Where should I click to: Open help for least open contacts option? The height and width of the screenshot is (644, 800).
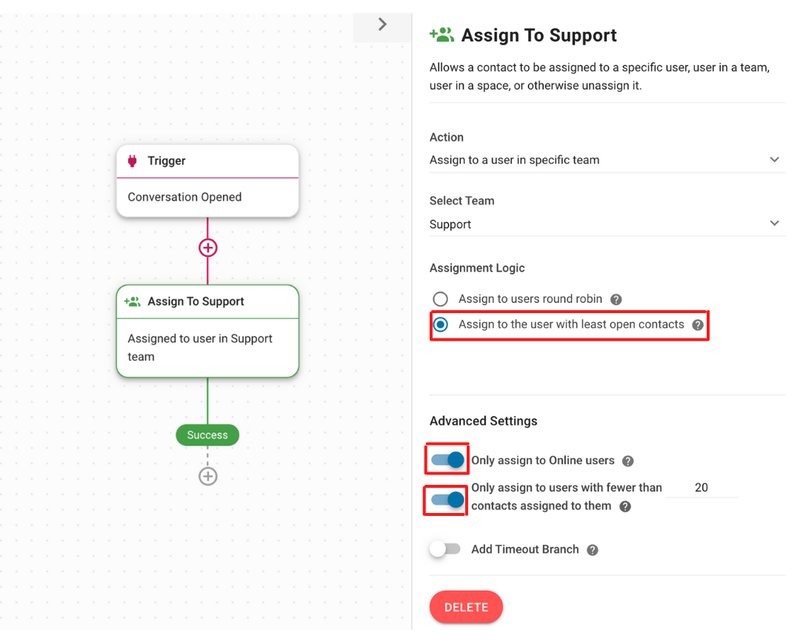(x=697, y=325)
